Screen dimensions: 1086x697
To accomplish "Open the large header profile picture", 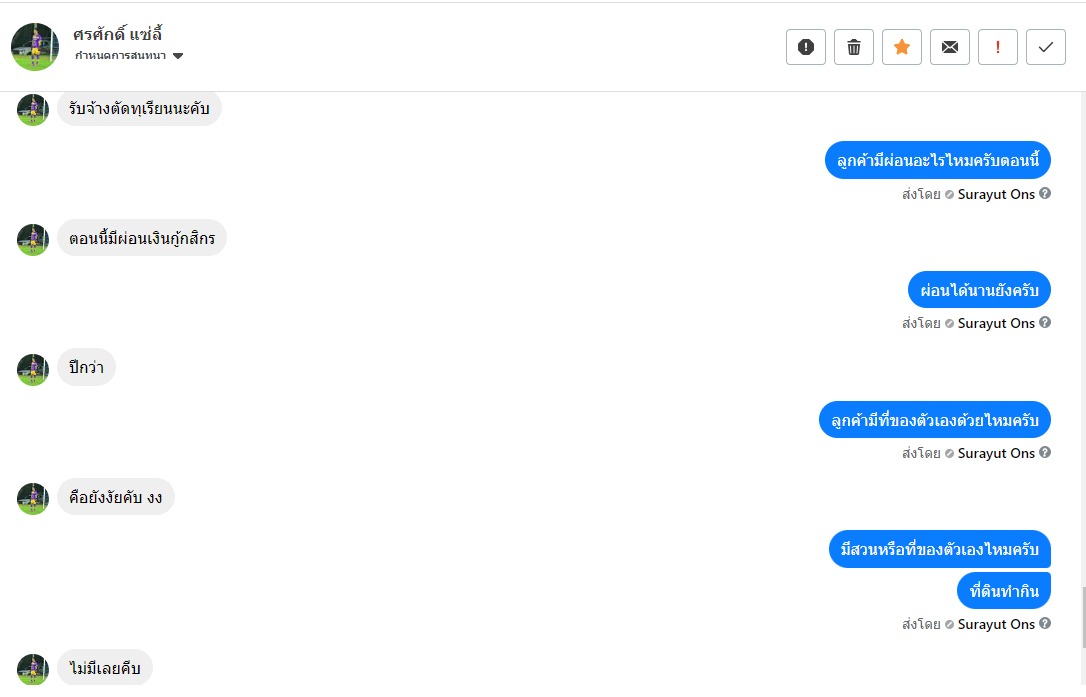I will pos(35,47).
